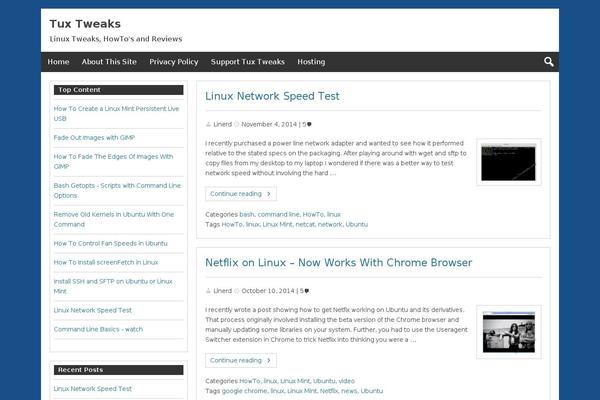Click netcat tag link
The width and height of the screenshot is (600, 400).
pyautogui.click(x=305, y=224)
